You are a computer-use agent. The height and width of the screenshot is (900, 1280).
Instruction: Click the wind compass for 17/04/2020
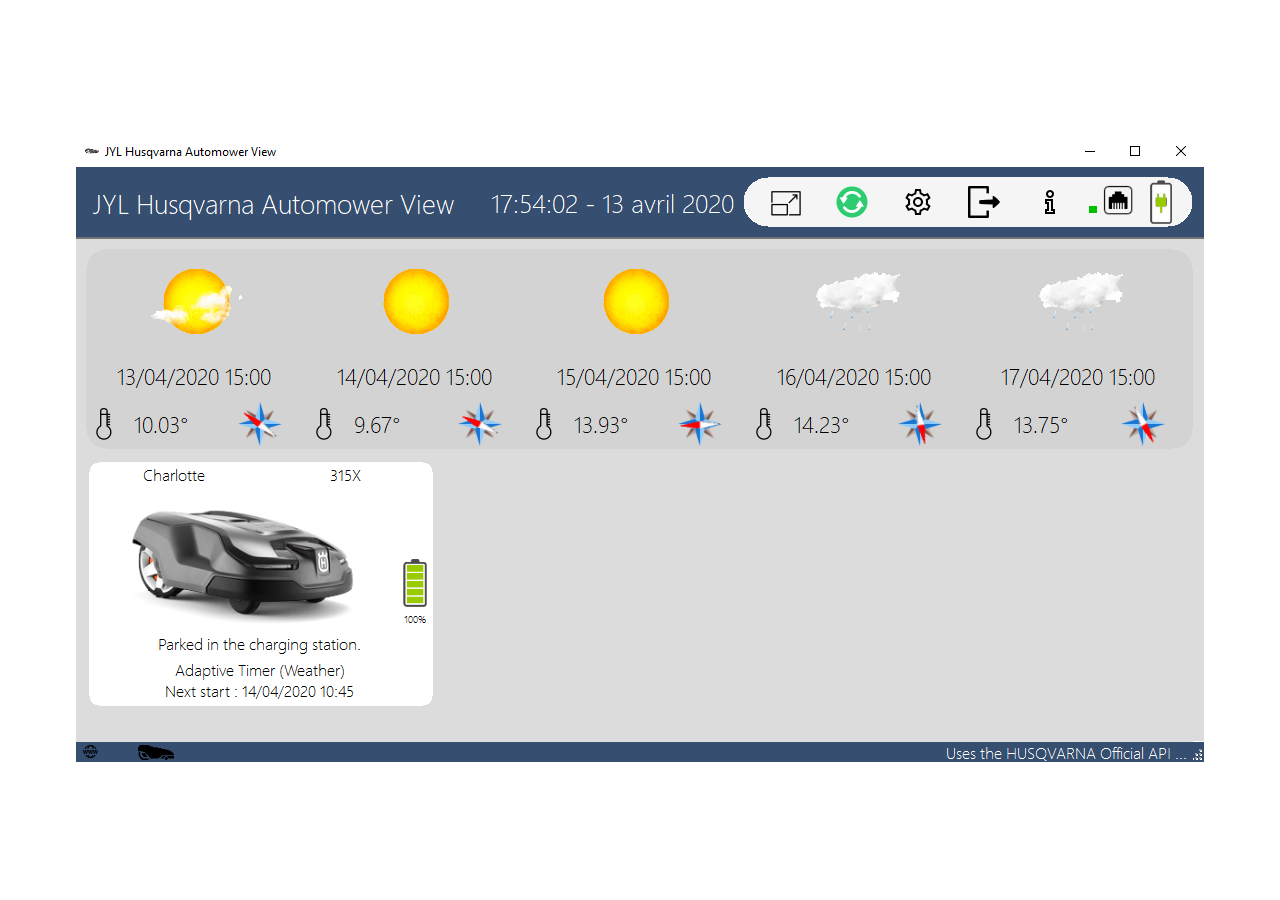[1143, 424]
